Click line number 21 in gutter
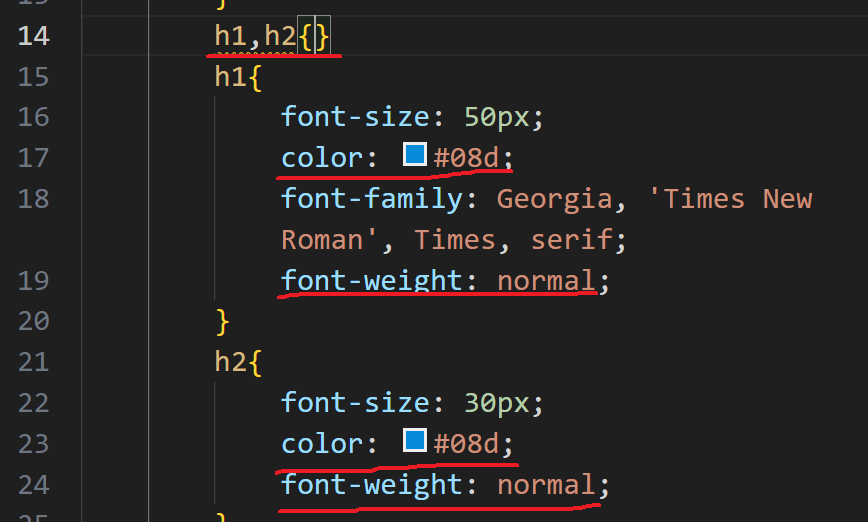 point(34,363)
